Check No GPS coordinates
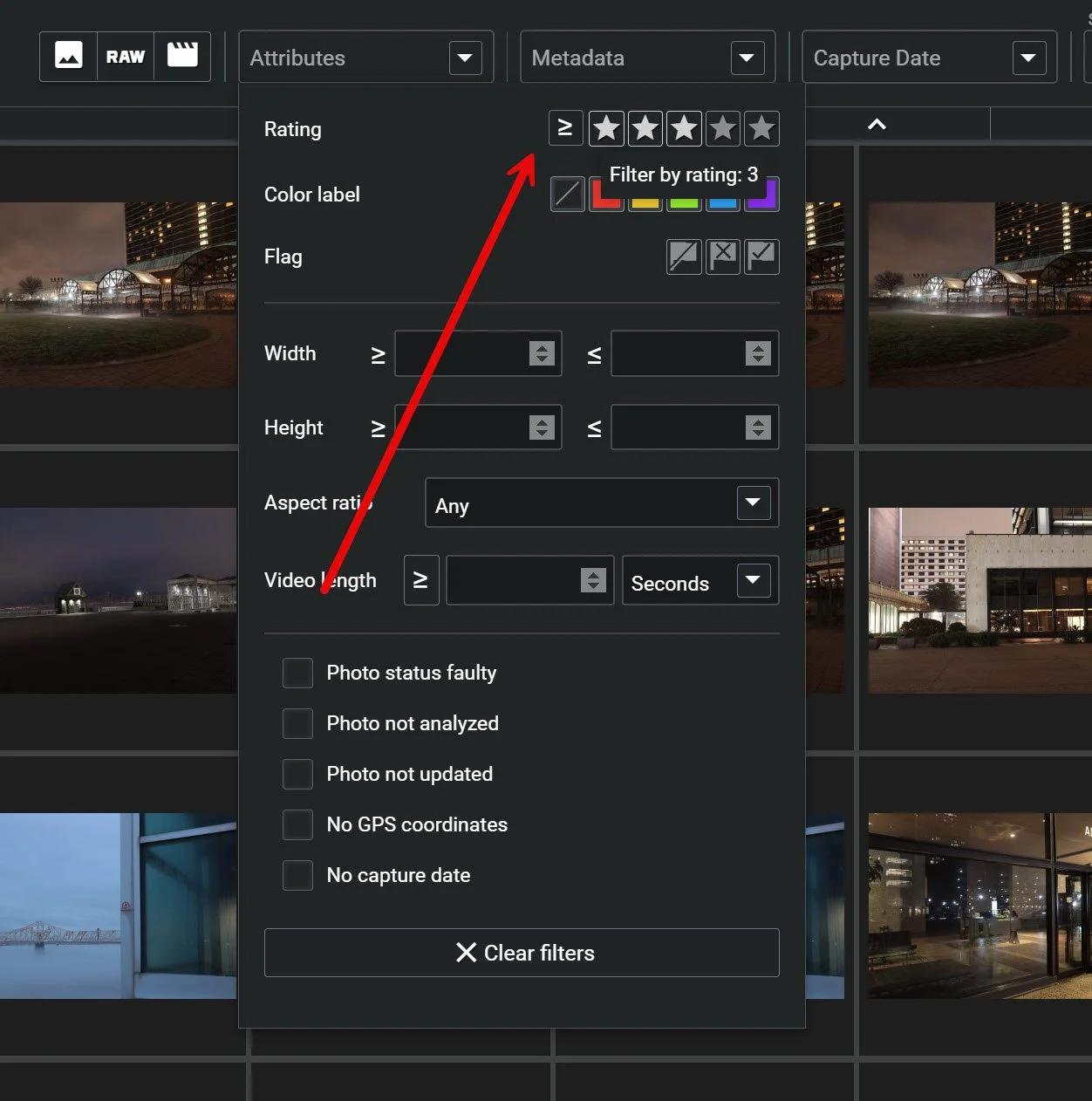Image resolution: width=1092 pixels, height=1101 pixels. click(x=297, y=824)
